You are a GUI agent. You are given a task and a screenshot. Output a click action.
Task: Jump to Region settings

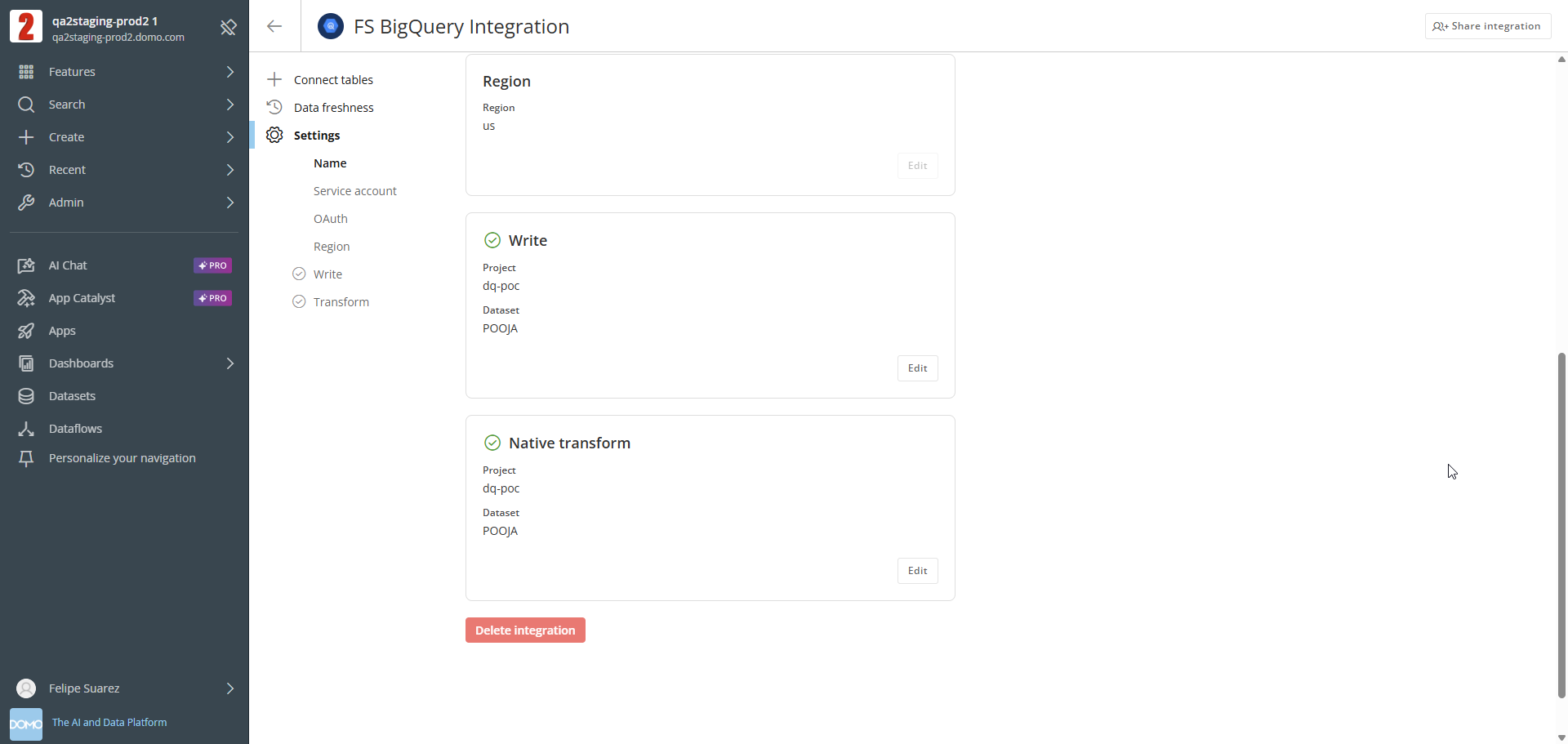pos(332,246)
